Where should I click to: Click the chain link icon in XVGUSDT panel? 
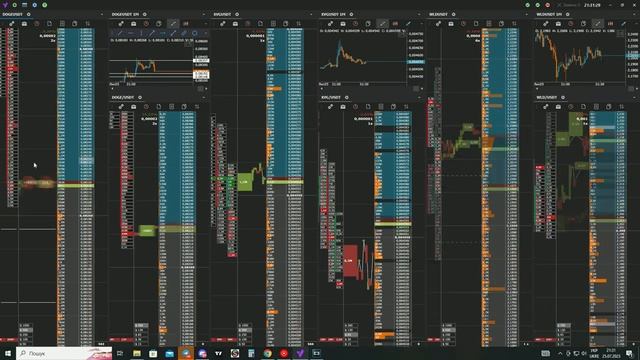(x=223, y=24)
